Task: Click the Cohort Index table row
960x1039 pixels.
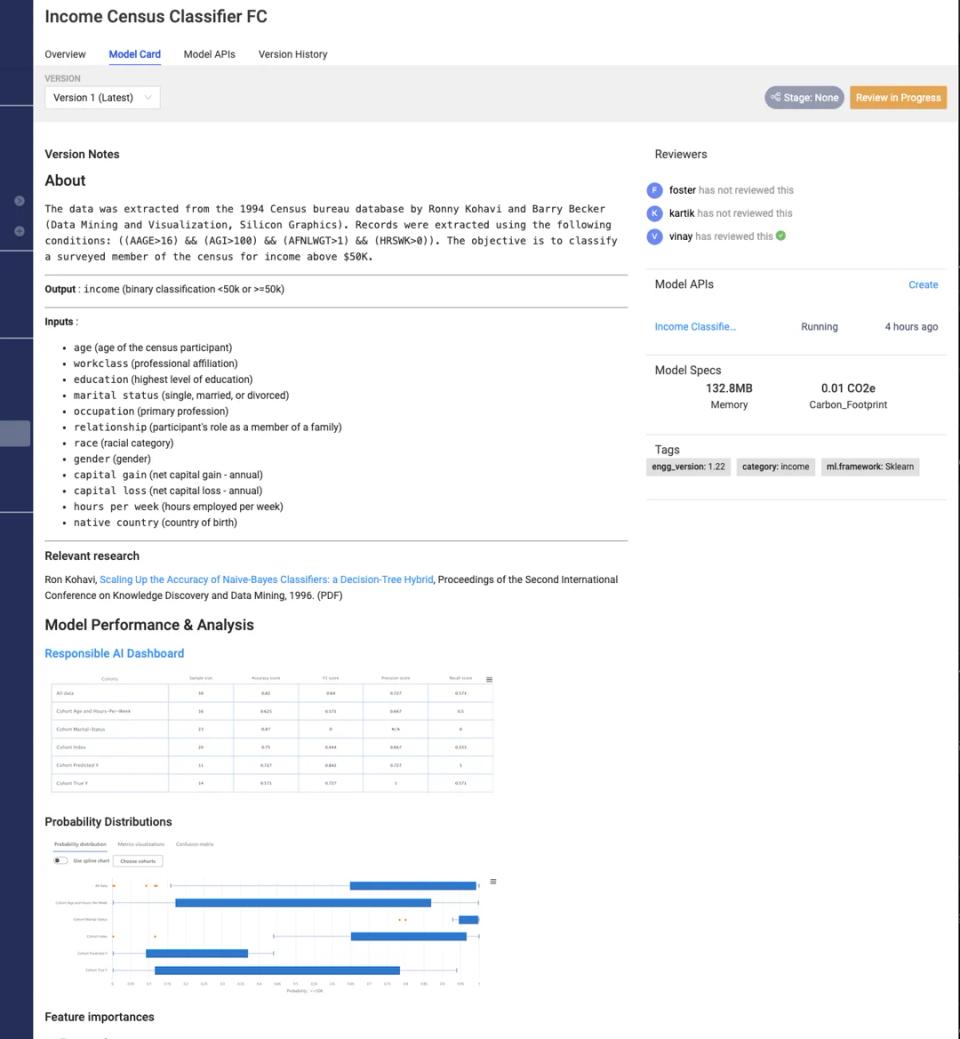Action: coord(272,747)
